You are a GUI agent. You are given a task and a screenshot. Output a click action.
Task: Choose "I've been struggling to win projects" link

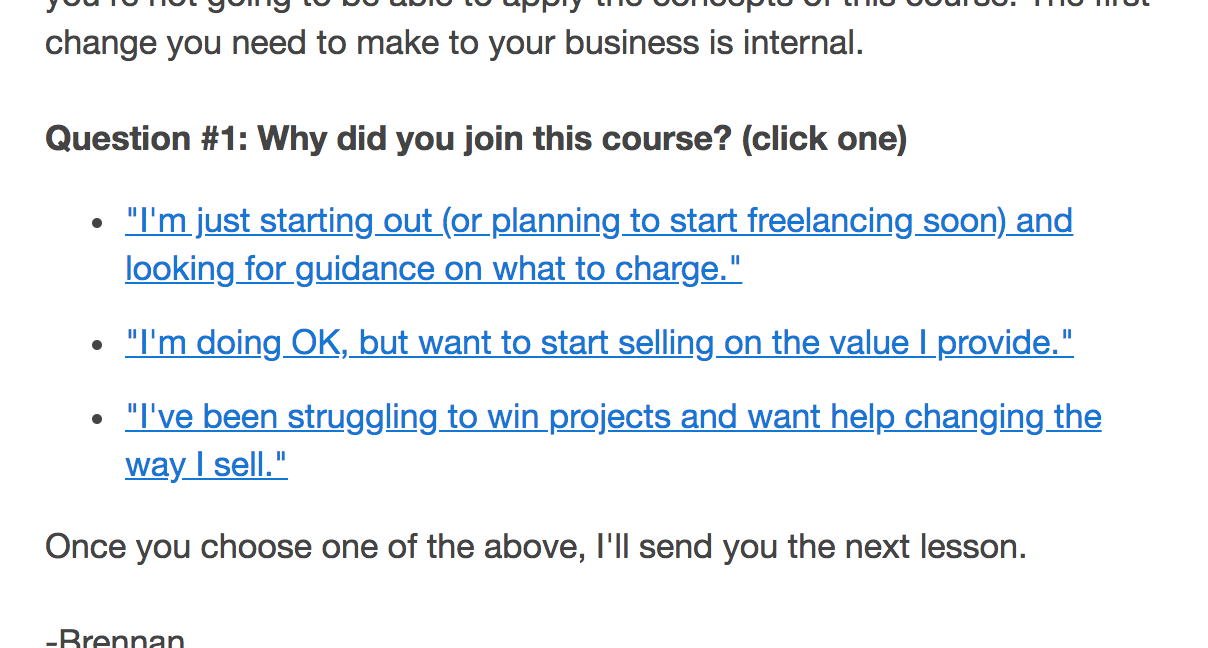click(x=613, y=440)
